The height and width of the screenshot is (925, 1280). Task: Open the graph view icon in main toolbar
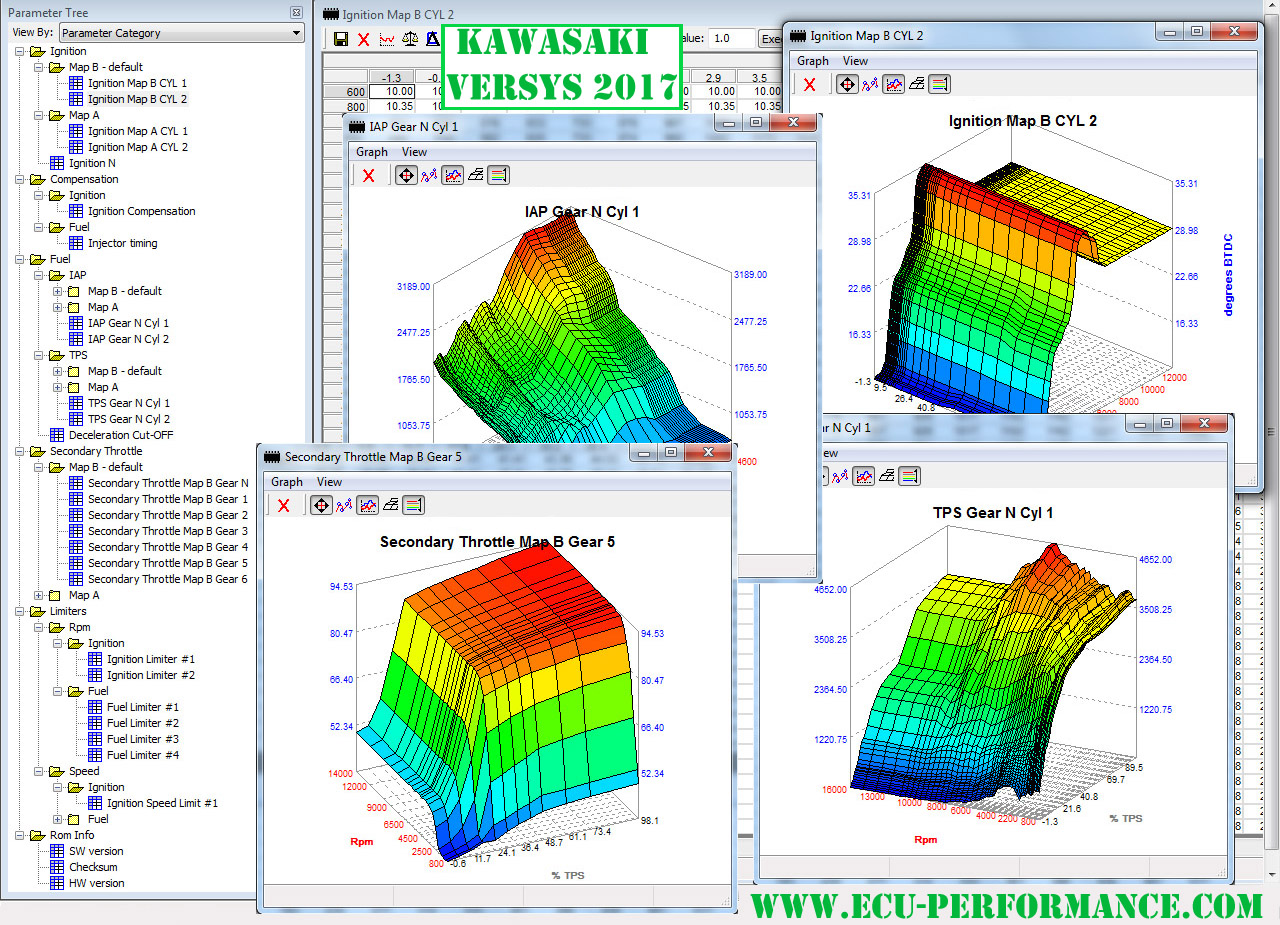tap(386, 39)
